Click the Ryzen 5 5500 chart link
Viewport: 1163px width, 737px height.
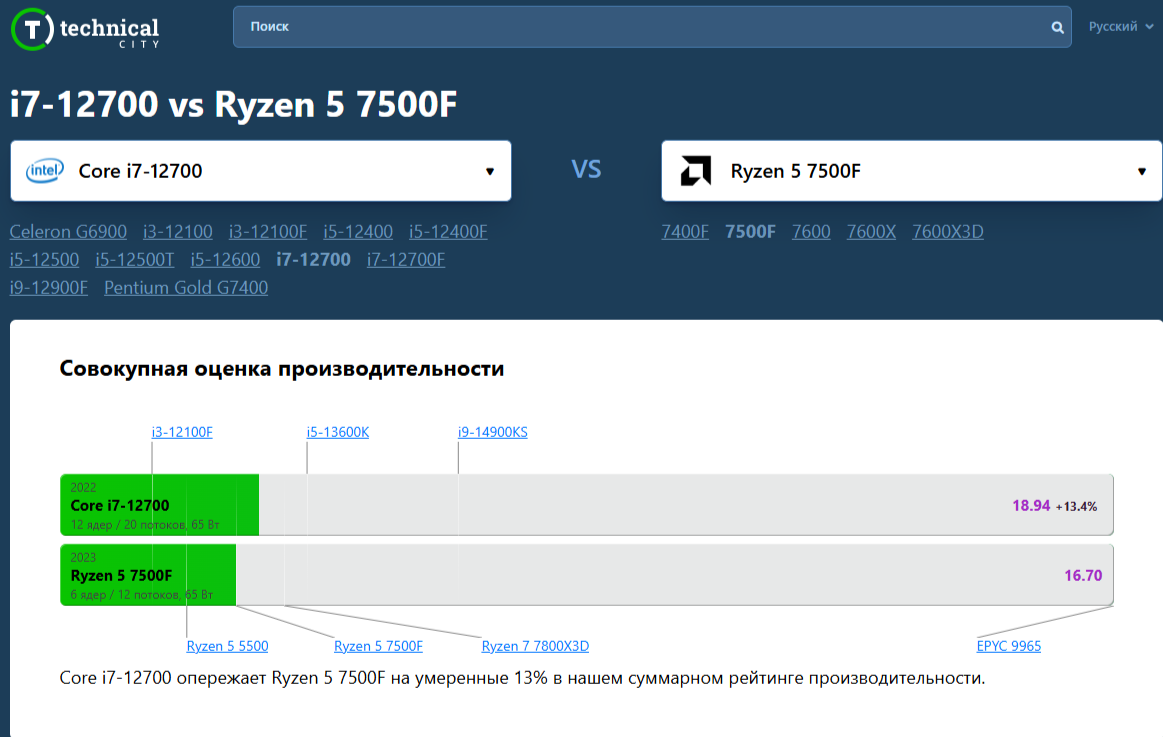pos(227,646)
